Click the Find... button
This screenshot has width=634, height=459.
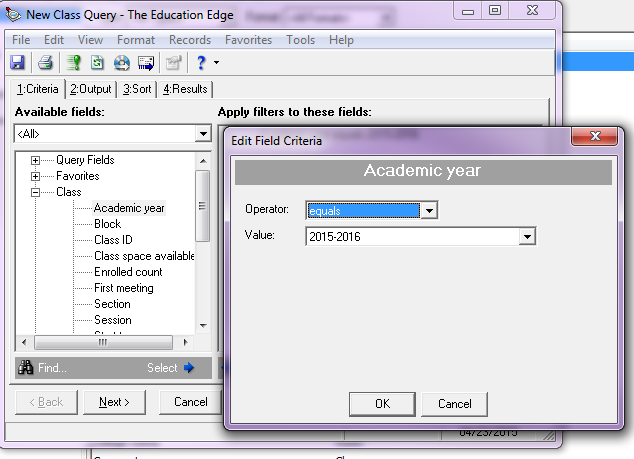(x=42, y=368)
